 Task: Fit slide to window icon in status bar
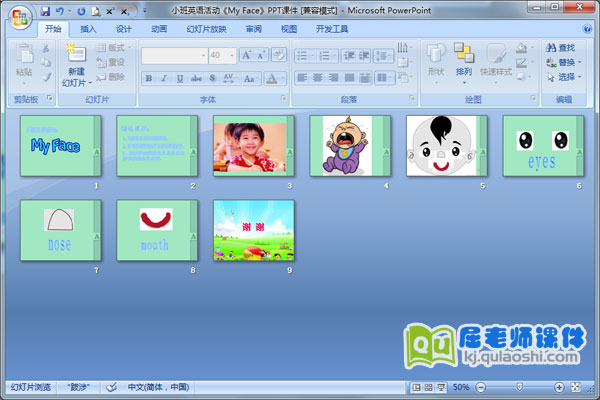click(x=575, y=387)
